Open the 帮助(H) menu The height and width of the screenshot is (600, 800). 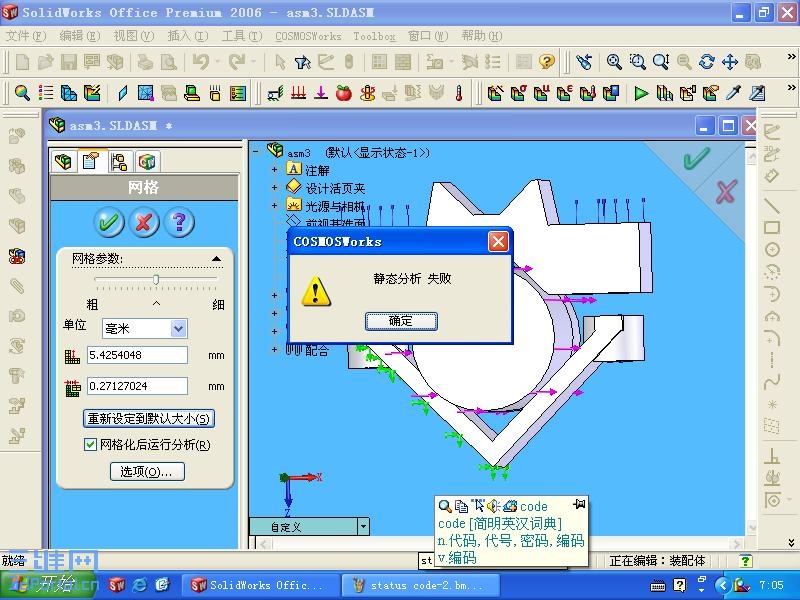click(x=482, y=36)
